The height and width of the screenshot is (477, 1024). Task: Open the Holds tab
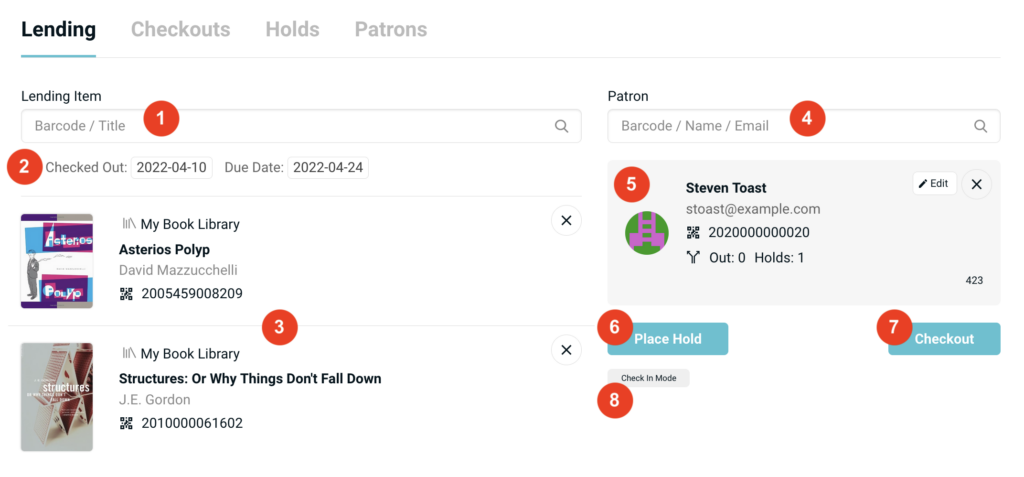coord(292,29)
